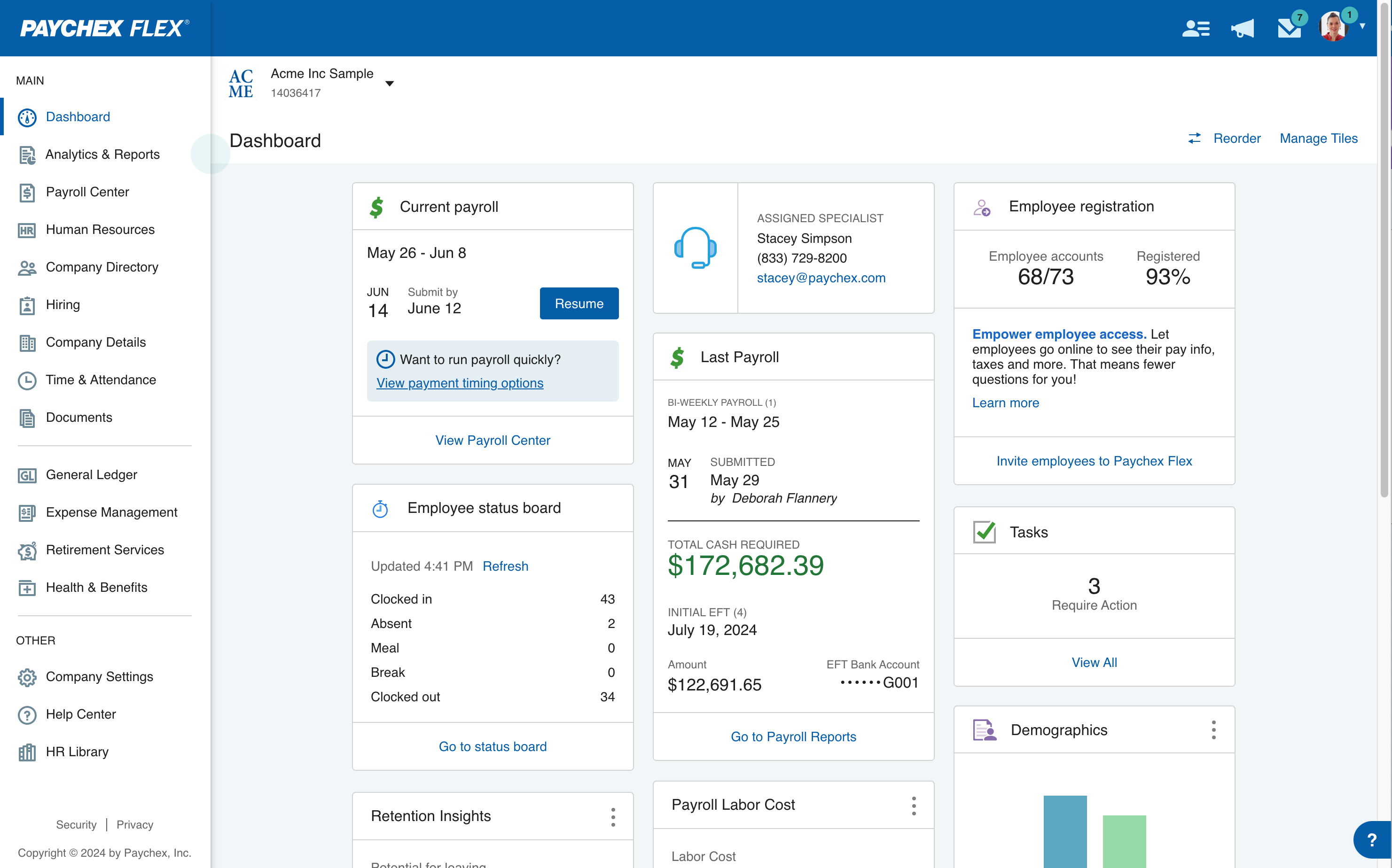Click the Reorder tiles link
Image resolution: width=1392 pixels, height=868 pixels.
click(x=1224, y=139)
